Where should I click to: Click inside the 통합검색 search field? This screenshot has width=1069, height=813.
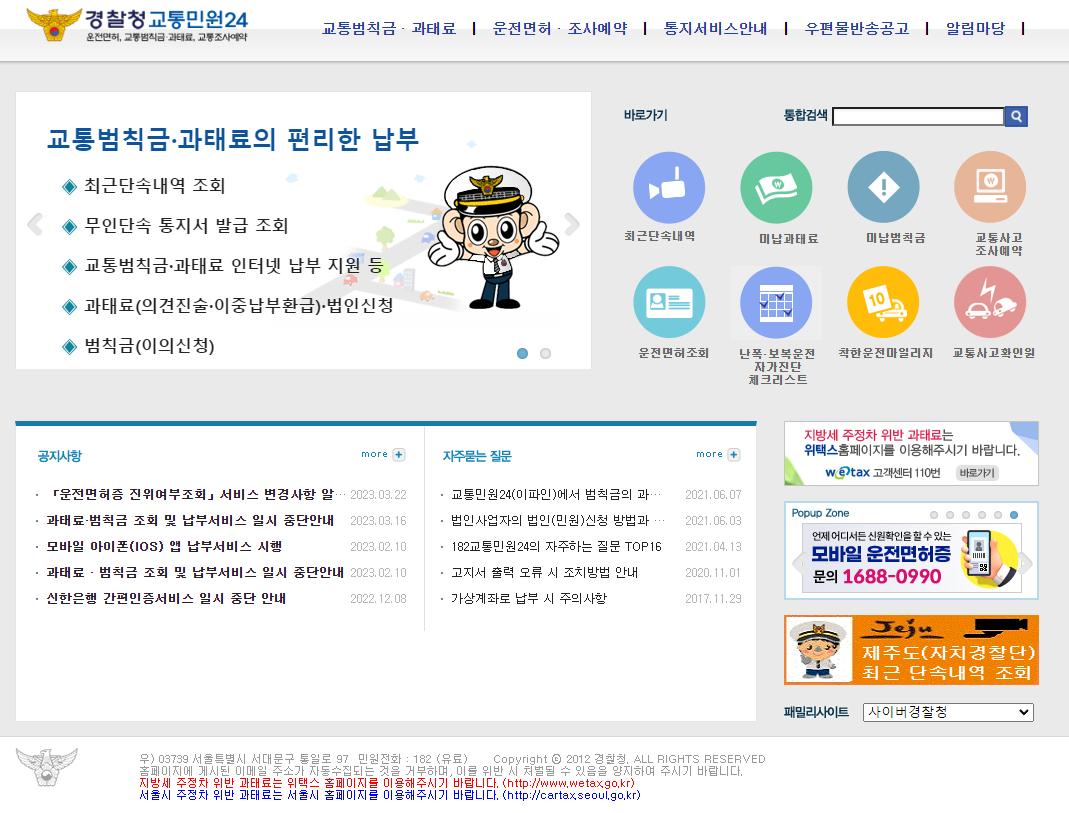click(918, 116)
